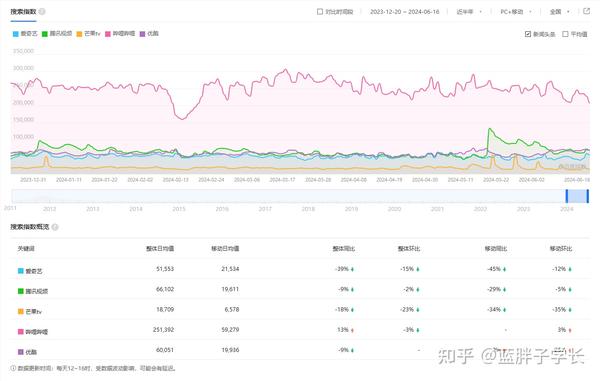Click the 66,102 value for 腾讯视频

click(165, 289)
